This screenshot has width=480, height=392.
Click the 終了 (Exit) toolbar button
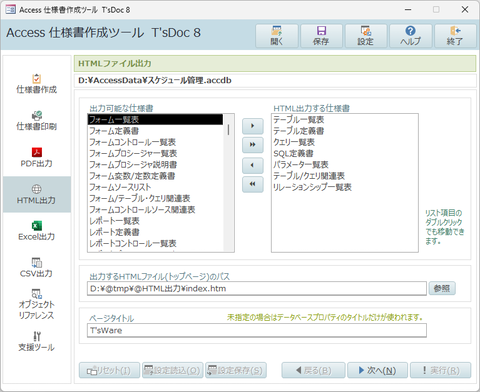(x=455, y=36)
